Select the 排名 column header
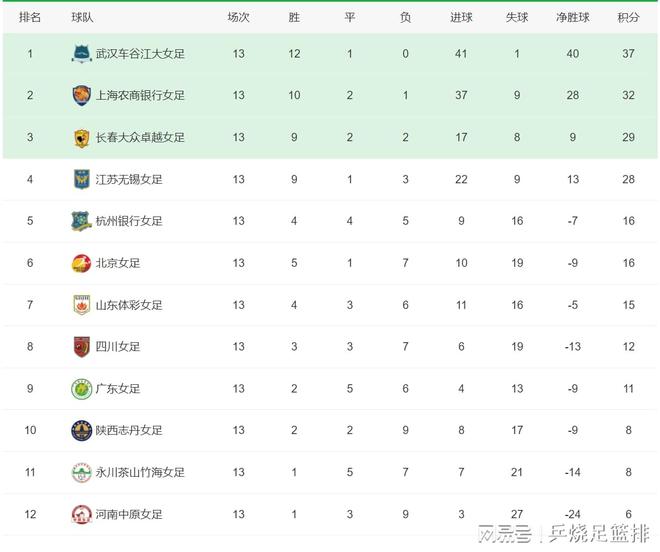 [x=30, y=17]
